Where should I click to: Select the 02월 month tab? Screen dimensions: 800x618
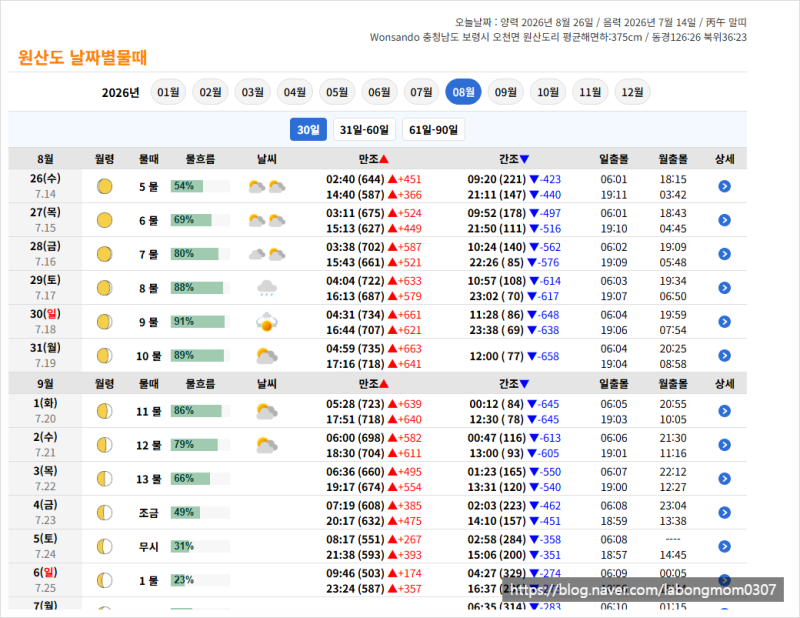(x=210, y=92)
